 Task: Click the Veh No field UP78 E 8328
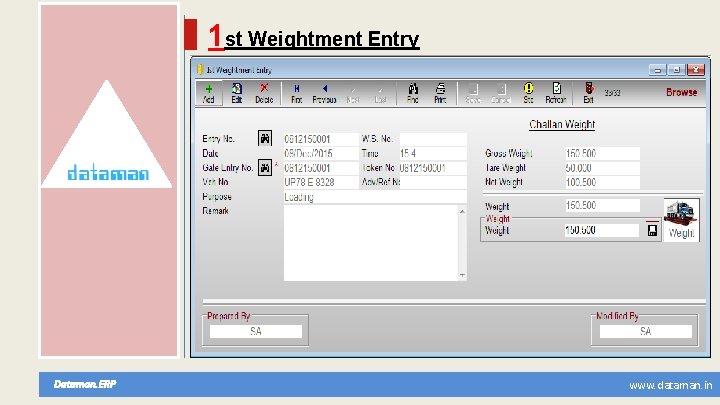[x=321, y=182]
